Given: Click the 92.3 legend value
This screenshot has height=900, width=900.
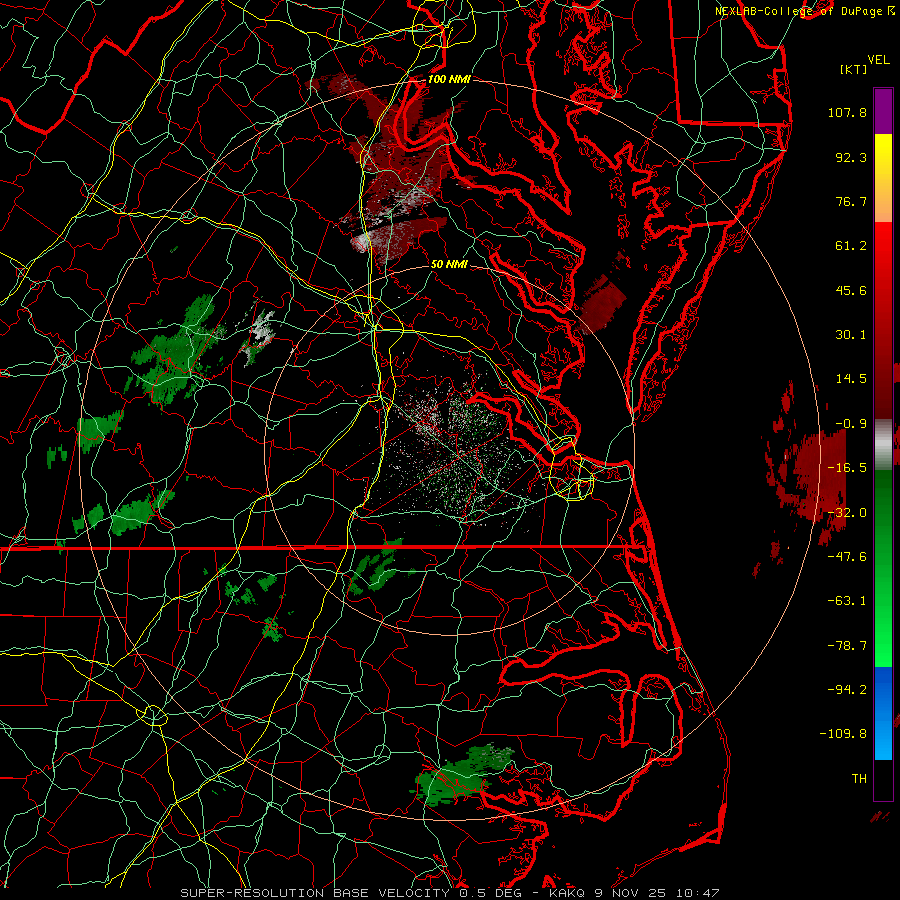Looking at the screenshot, I should point(851,157).
